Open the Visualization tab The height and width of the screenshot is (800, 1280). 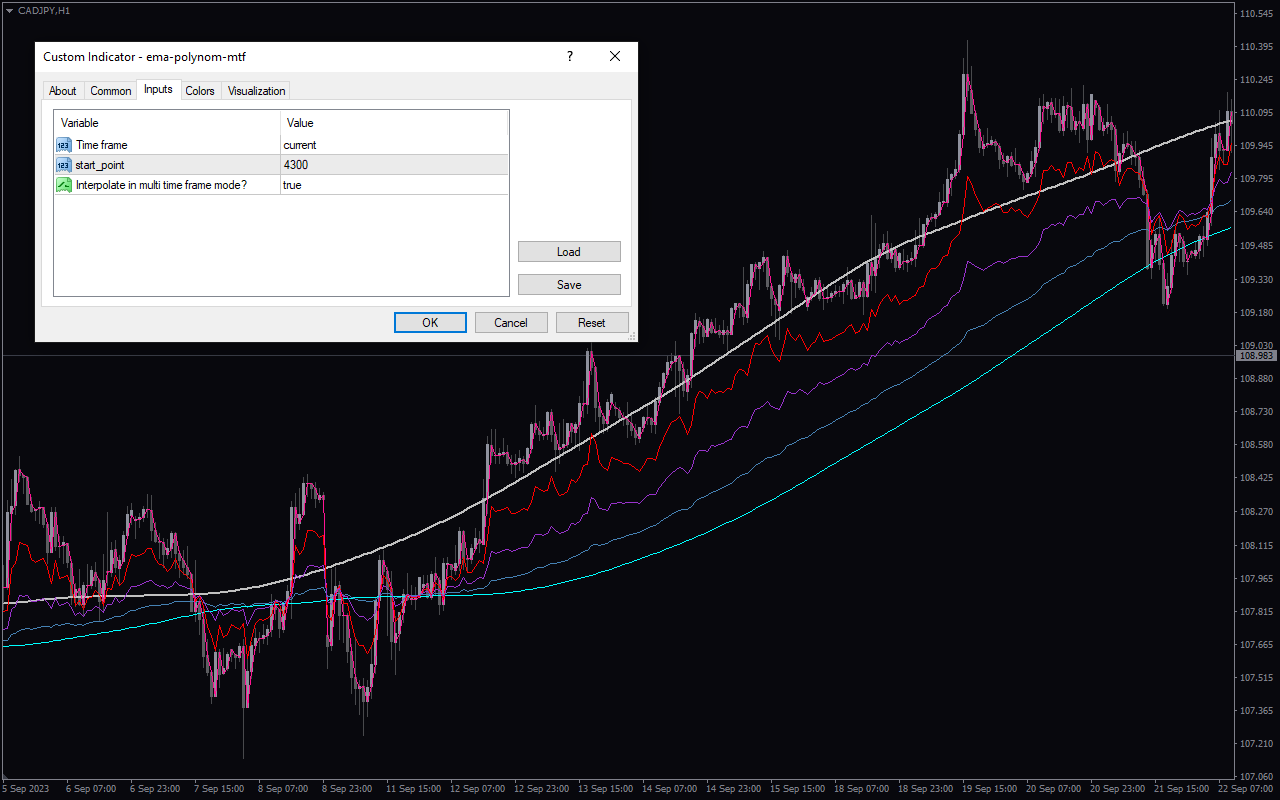click(x=257, y=91)
